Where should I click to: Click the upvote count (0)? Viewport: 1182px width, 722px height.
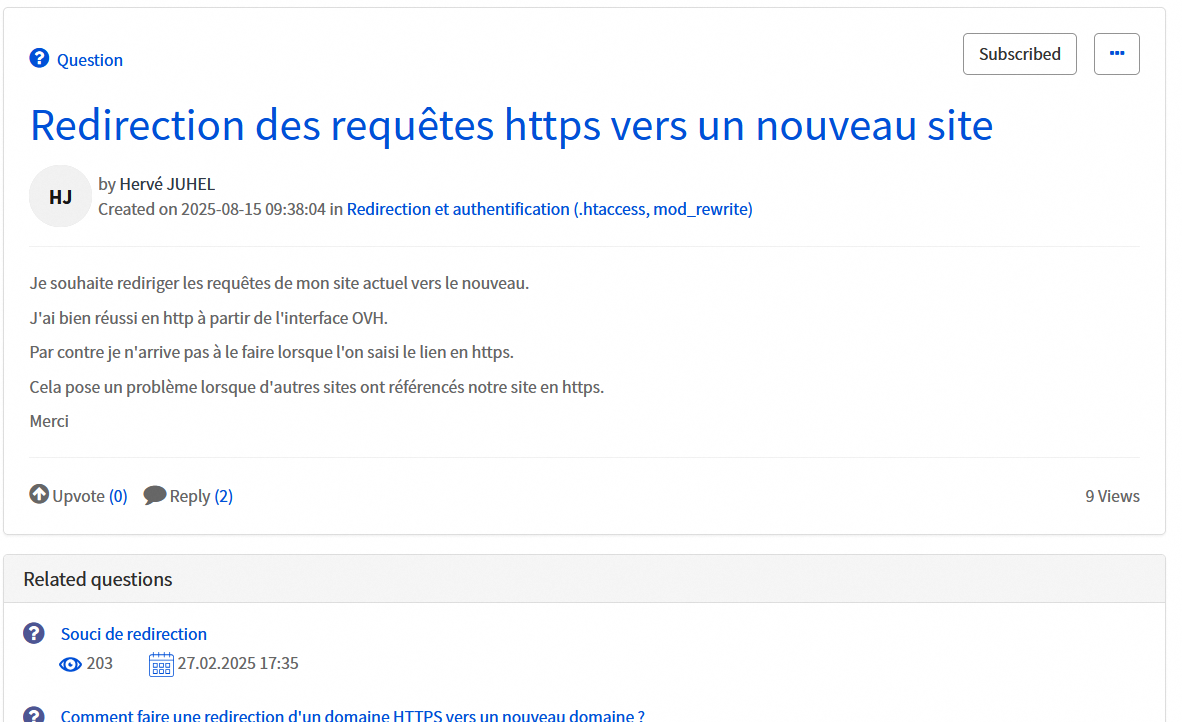click(118, 496)
